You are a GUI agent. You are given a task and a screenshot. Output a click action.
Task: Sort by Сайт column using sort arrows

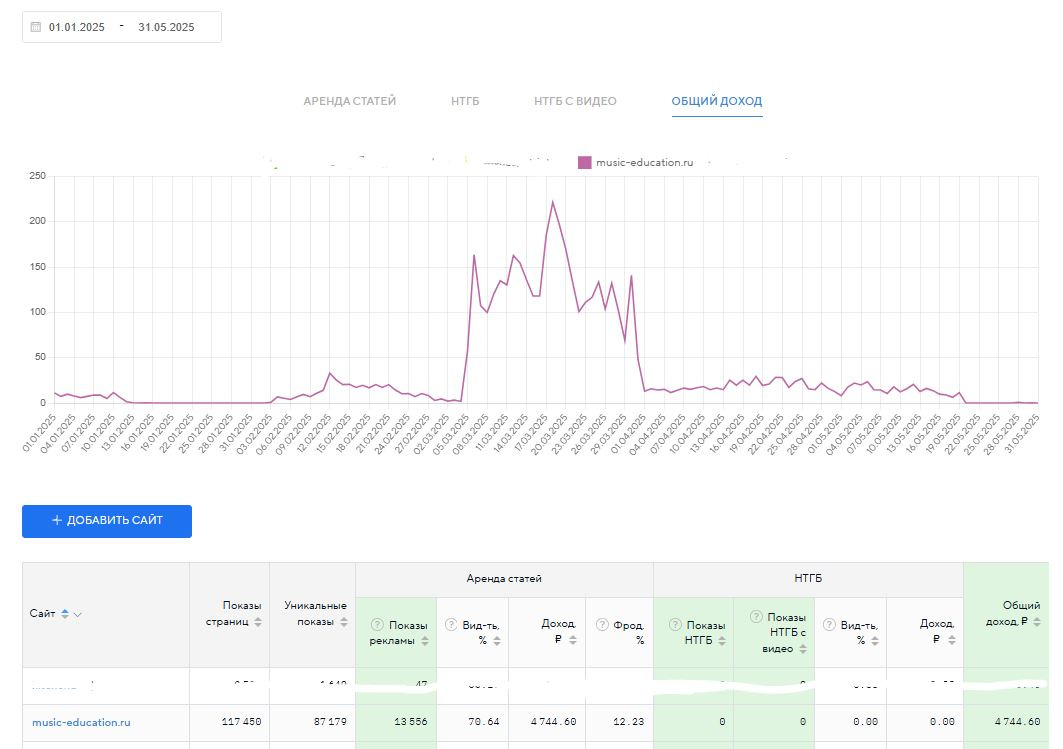click(65, 614)
